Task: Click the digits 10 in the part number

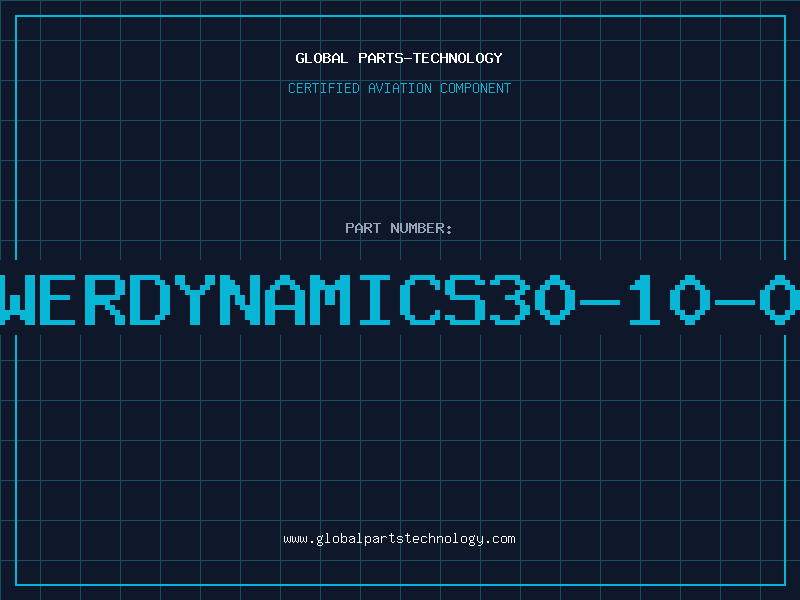Action: coord(665,297)
